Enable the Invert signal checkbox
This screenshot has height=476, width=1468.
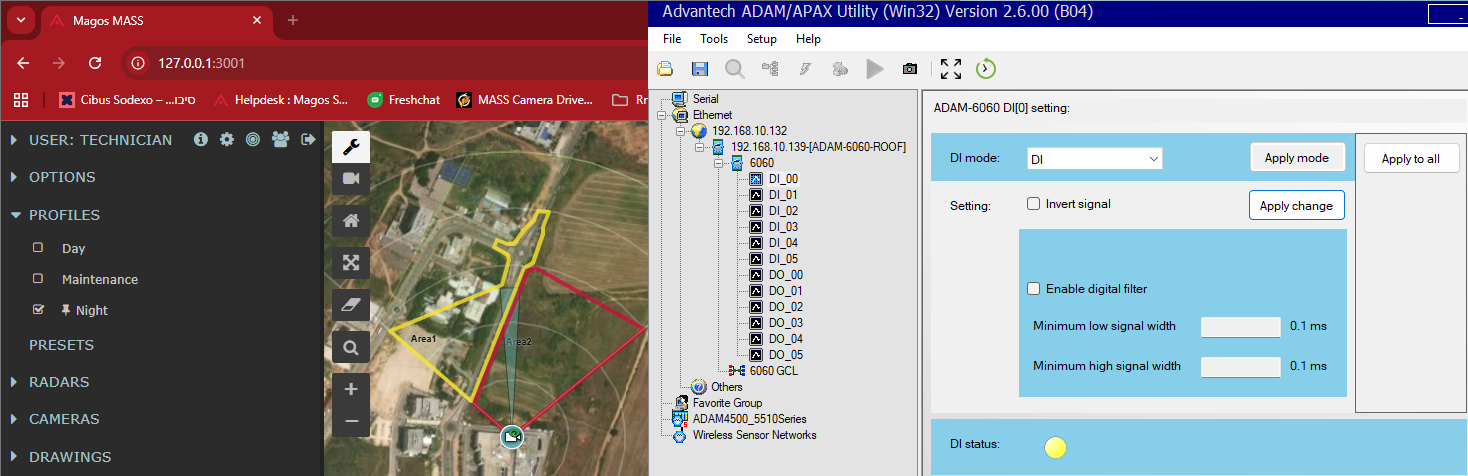coord(1034,204)
